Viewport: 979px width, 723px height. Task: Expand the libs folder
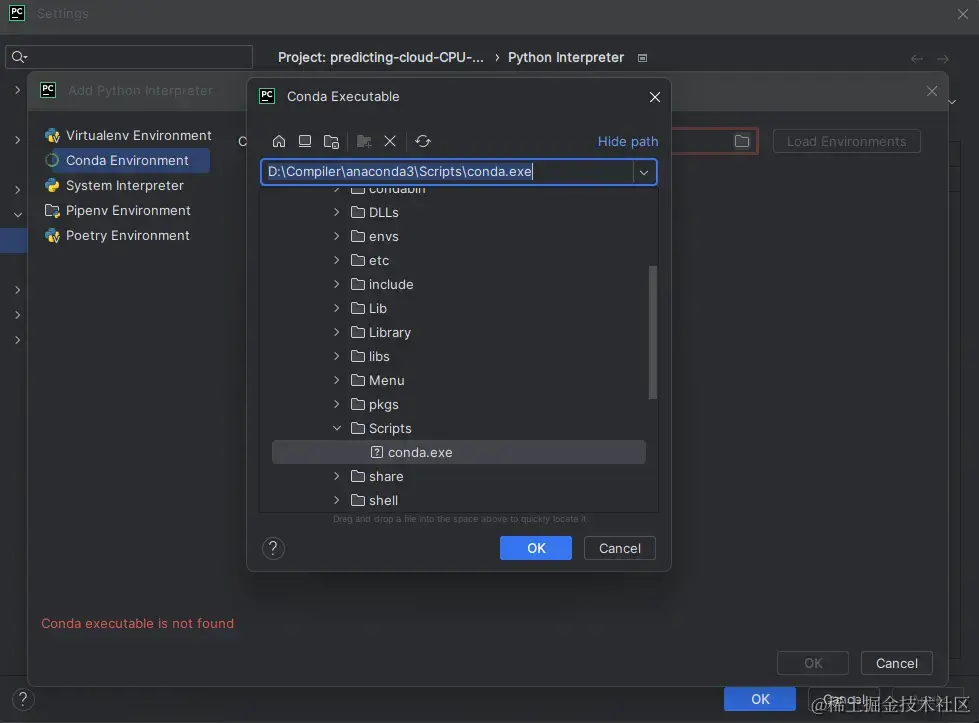click(337, 356)
